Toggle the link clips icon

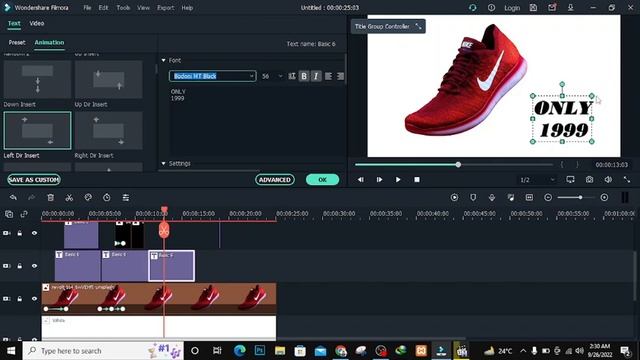pyautogui.click(x=24, y=214)
